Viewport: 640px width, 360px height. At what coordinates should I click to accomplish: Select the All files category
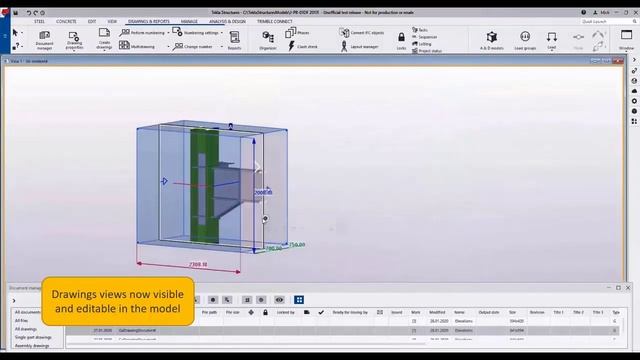click(21, 320)
